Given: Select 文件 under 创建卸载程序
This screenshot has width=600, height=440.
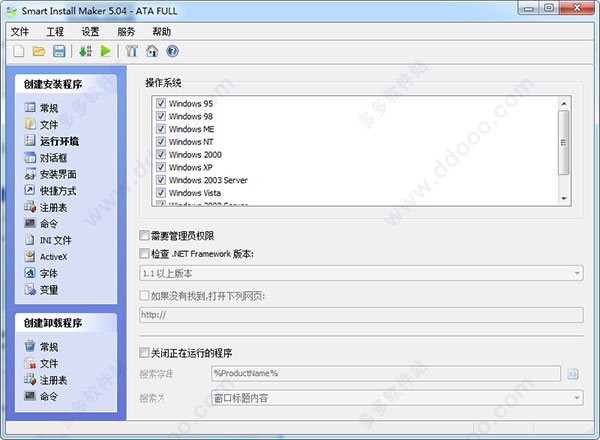Looking at the screenshot, I should click(x=41, y=363).
